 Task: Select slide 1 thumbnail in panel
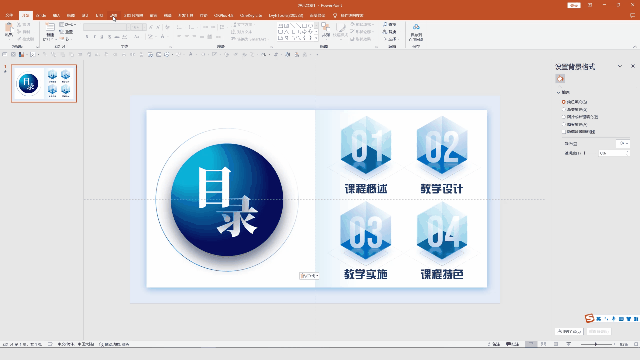point(44,83)
